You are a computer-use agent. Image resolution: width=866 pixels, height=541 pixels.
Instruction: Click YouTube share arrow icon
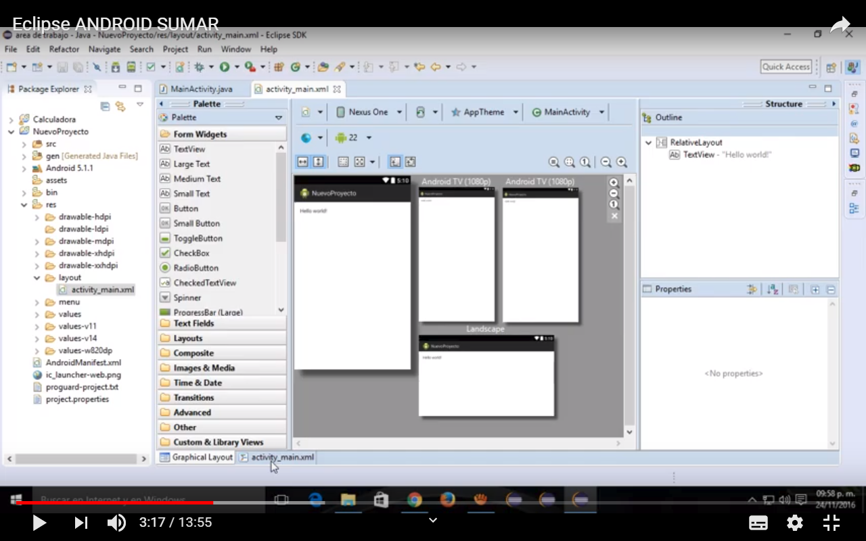point(840,25)
